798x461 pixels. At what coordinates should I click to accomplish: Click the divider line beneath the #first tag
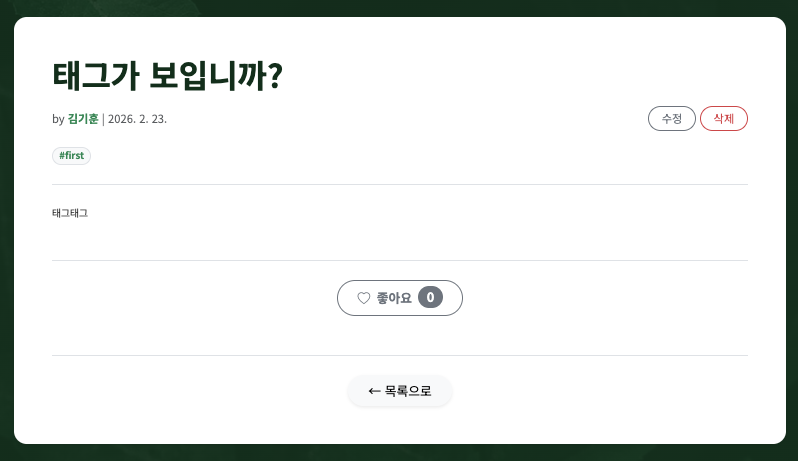(400, 184)
